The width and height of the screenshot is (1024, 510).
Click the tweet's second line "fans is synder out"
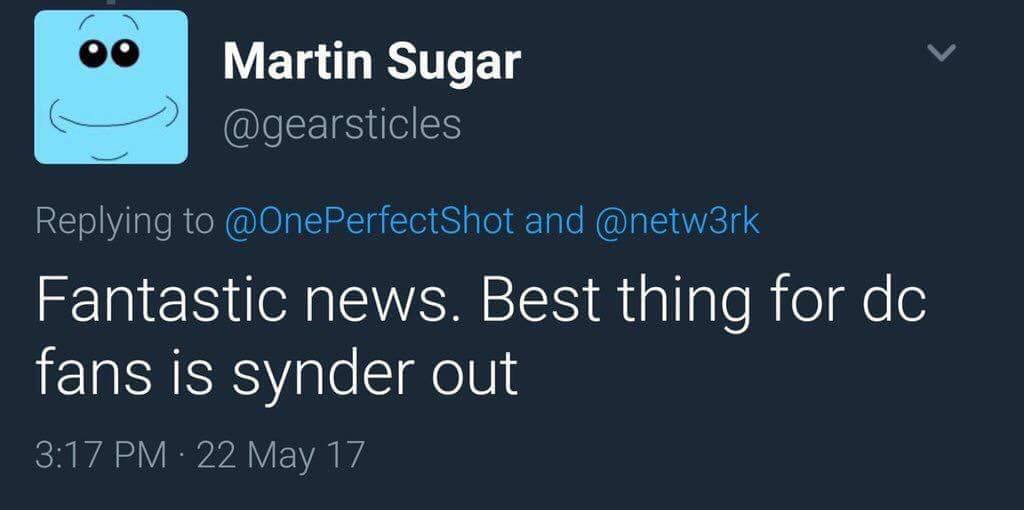(276, 373)
